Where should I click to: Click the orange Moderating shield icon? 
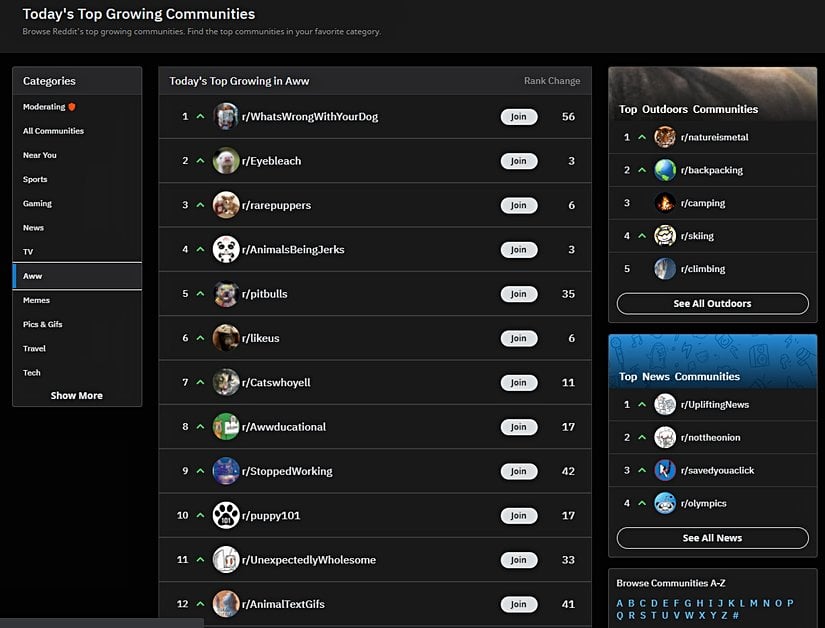coord(72,107)
